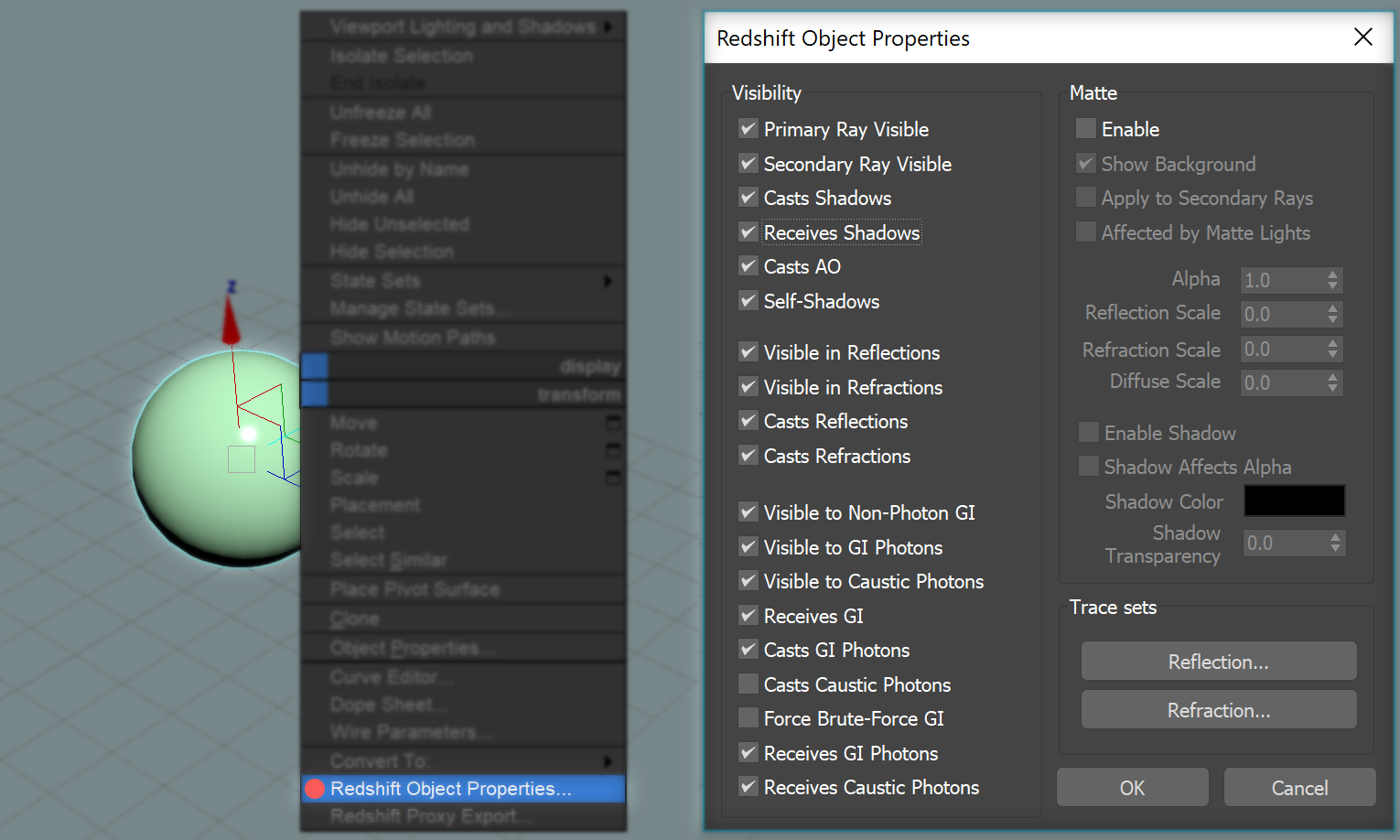
Task: Toggle Primary Ray Visible checkbox
Action: [748, 129]
